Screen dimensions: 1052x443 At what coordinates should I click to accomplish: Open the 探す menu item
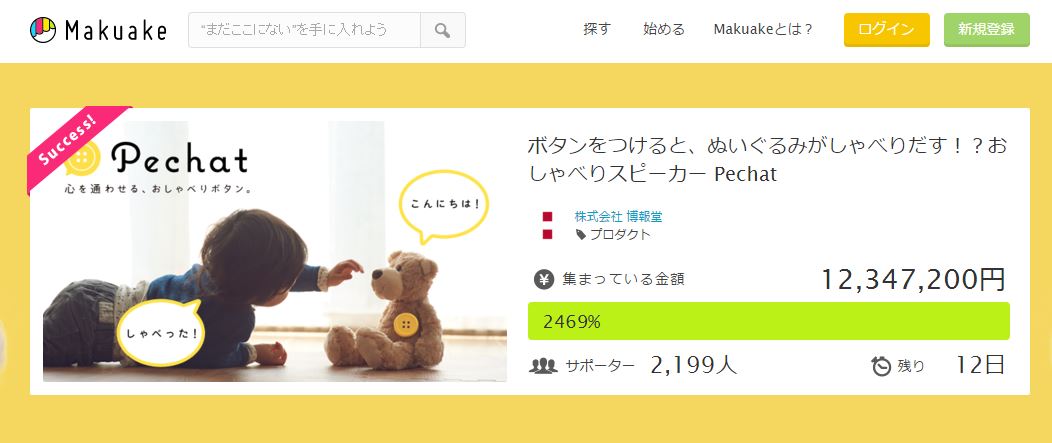[x=597, y=30]
